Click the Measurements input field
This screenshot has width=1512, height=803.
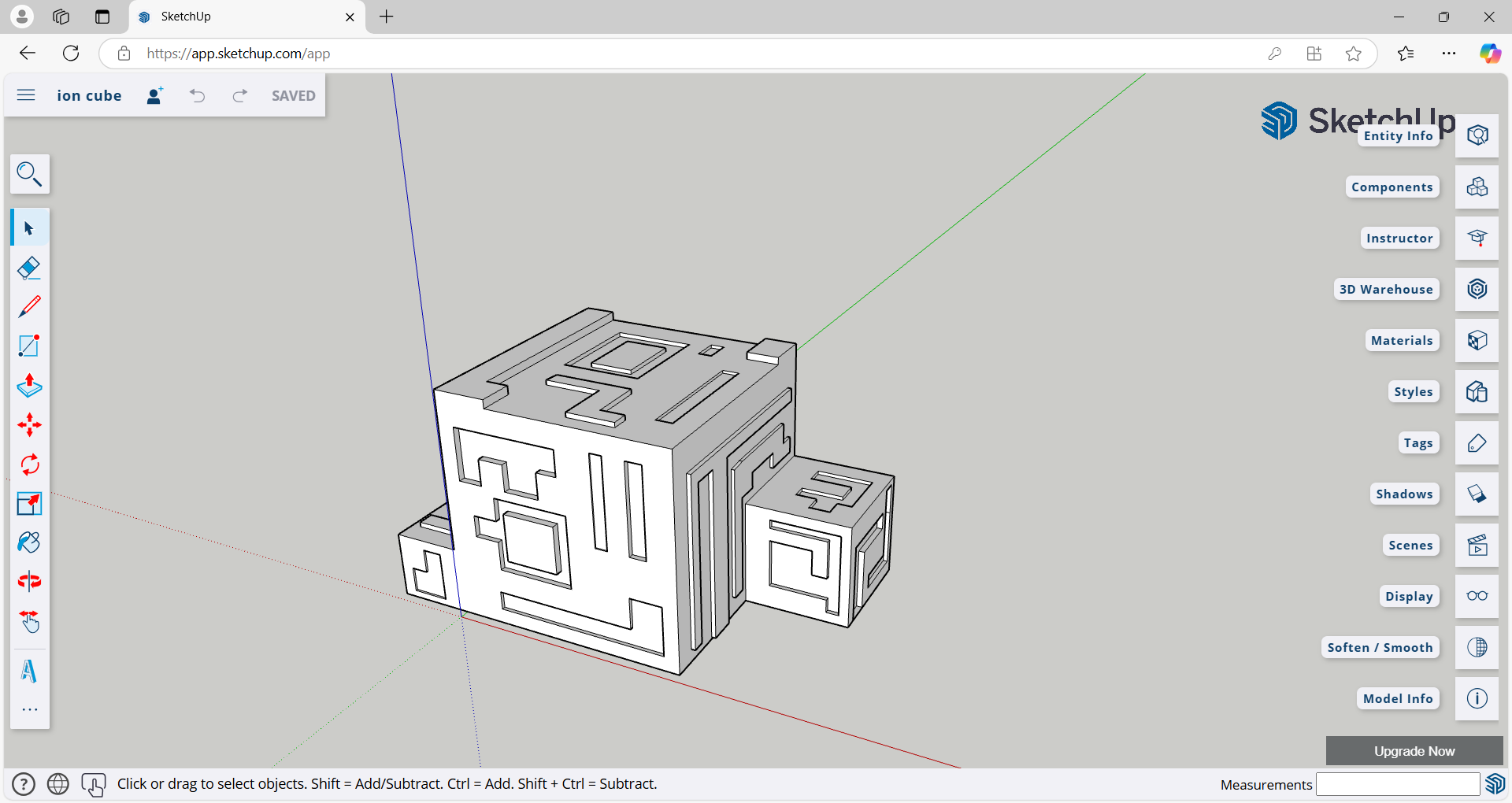coord(1398,784)
